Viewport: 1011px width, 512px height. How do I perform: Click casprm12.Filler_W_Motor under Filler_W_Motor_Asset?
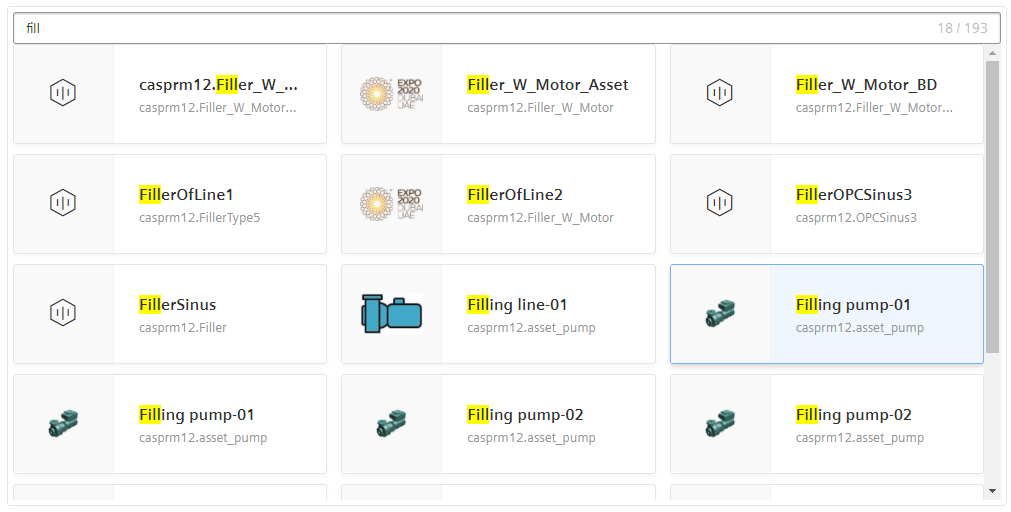tap(540, 108)
